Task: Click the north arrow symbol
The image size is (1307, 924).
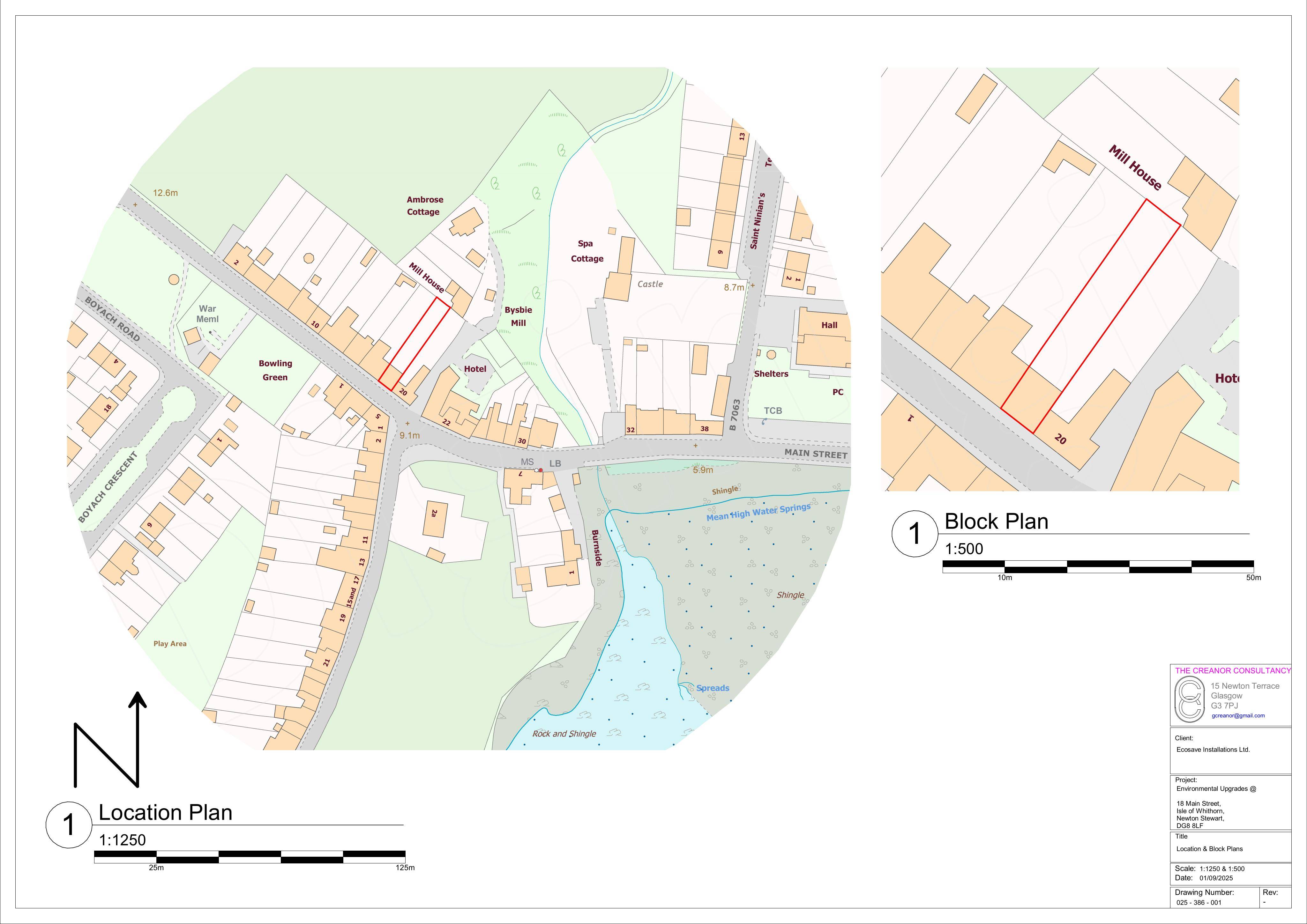Action: click(x=110, y=739)
